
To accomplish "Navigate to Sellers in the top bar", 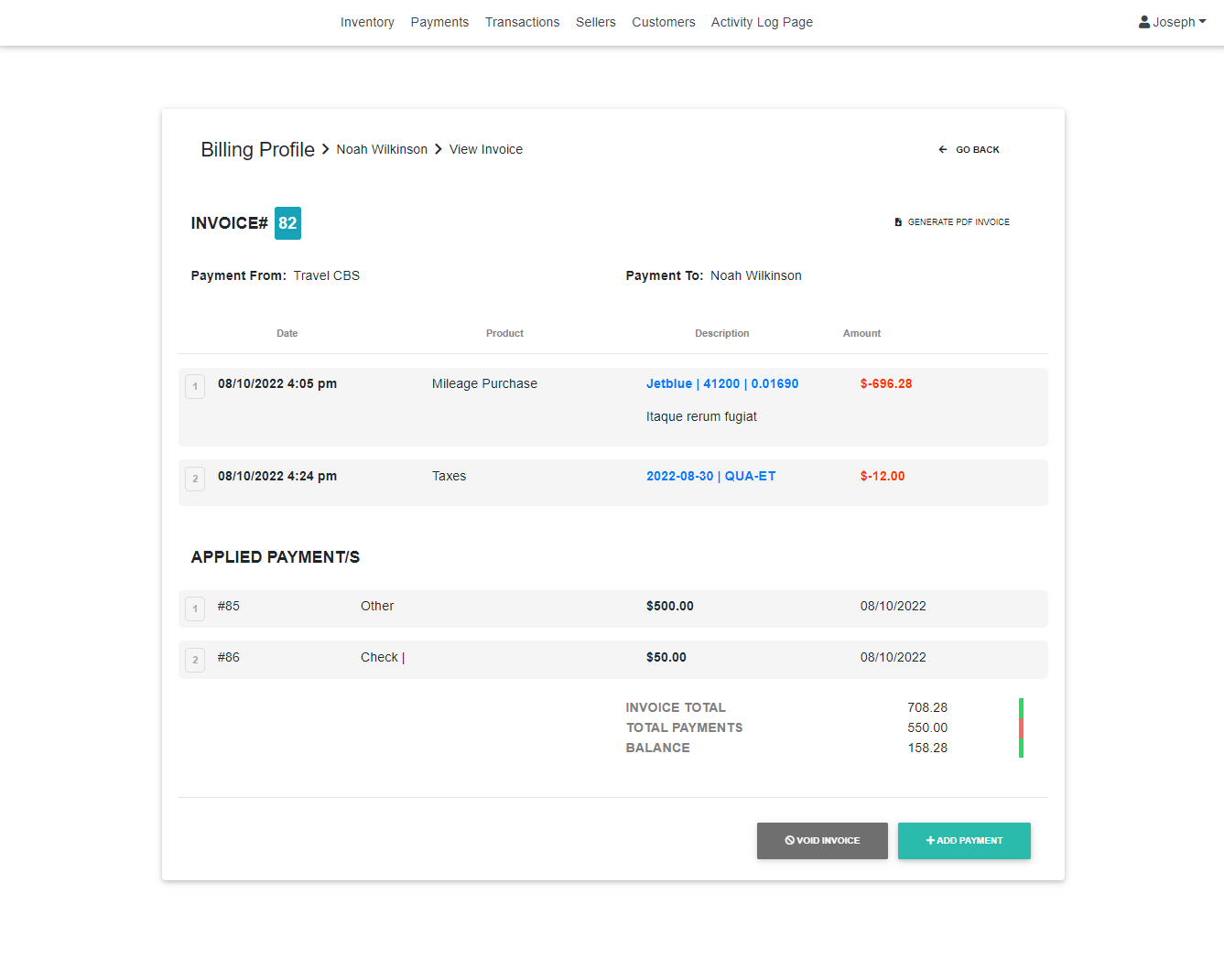I will point(595,22).
